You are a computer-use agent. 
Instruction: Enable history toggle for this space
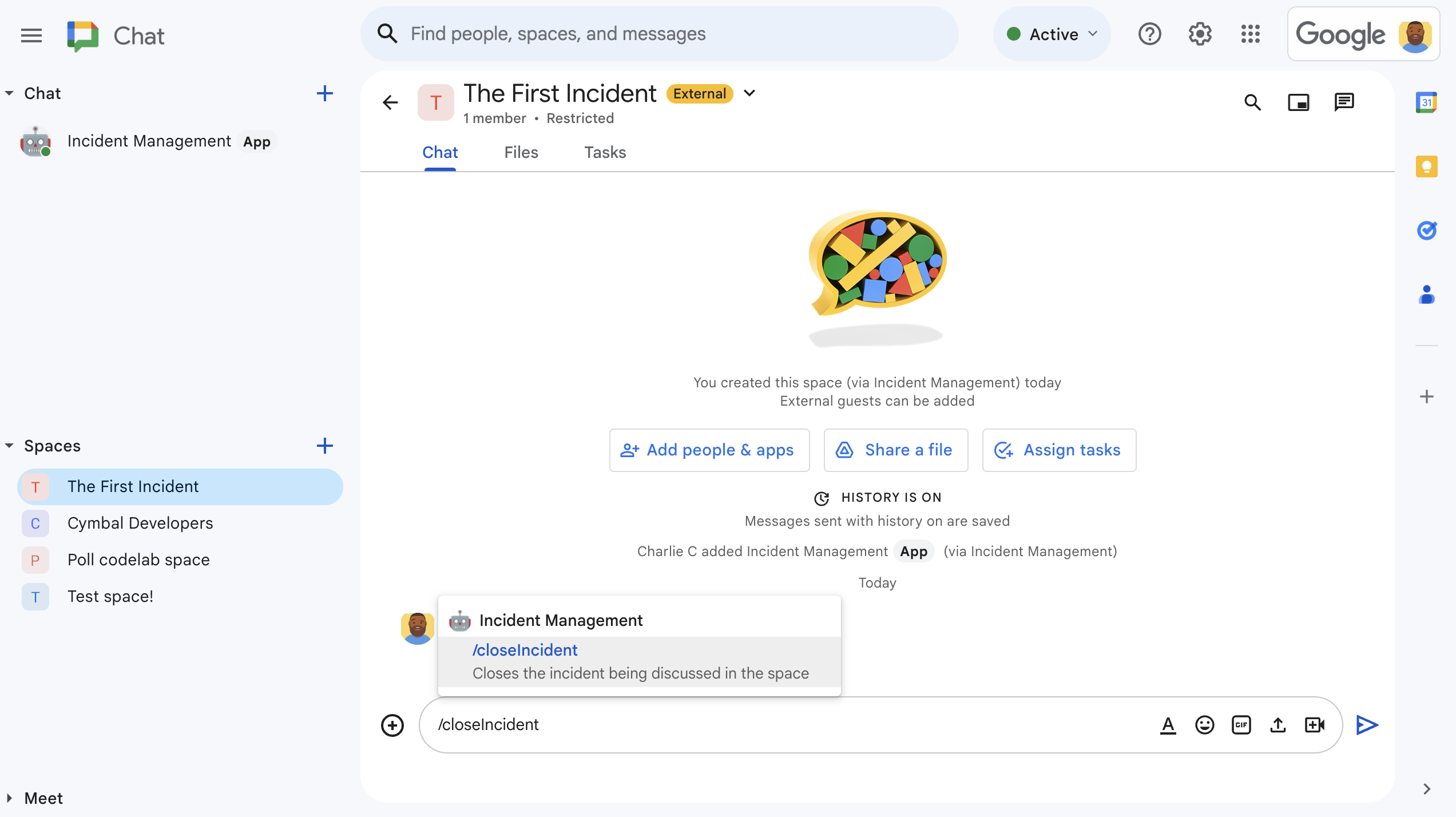[x=877, y=497]
